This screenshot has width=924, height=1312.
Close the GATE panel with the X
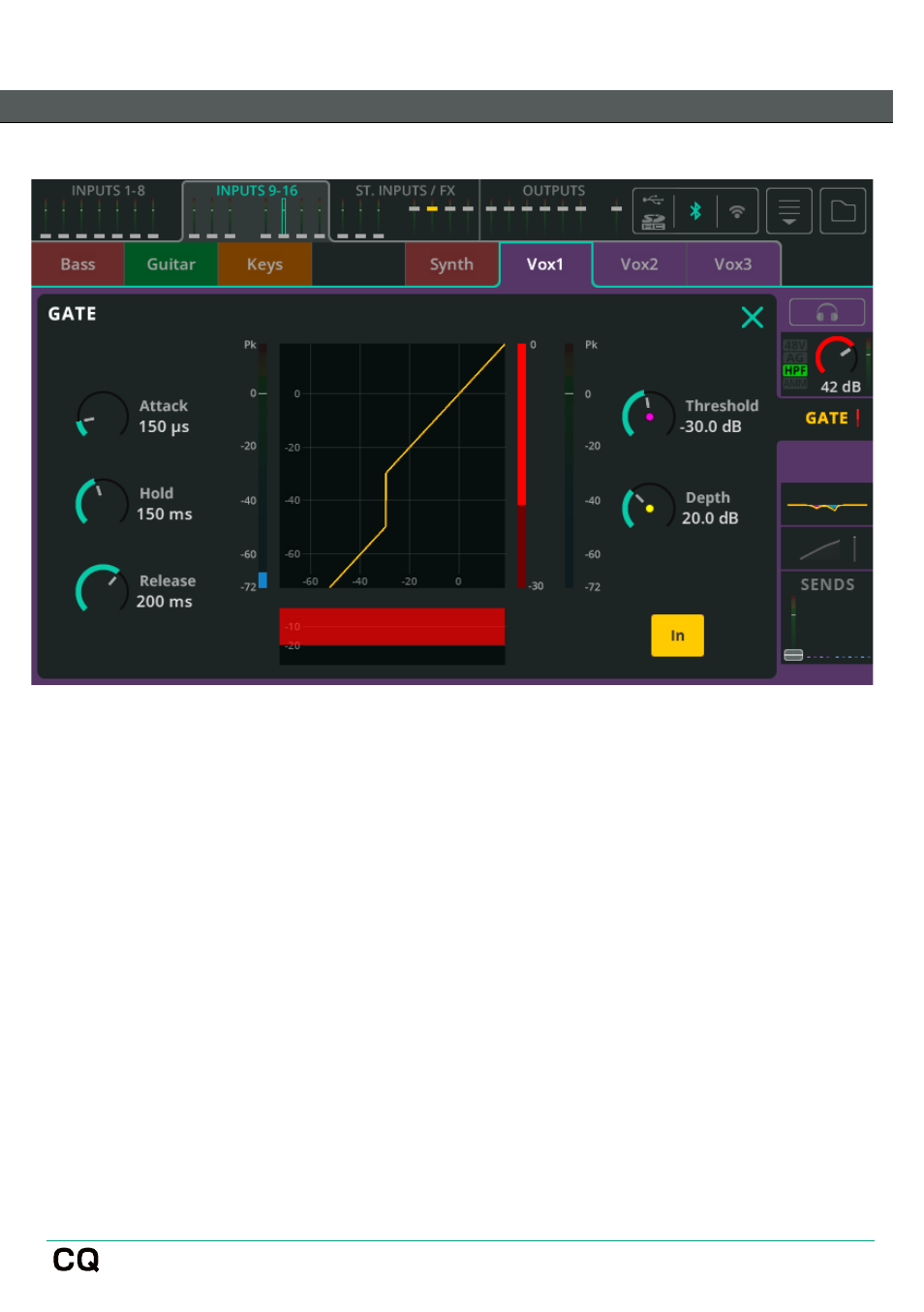point(753,317)
